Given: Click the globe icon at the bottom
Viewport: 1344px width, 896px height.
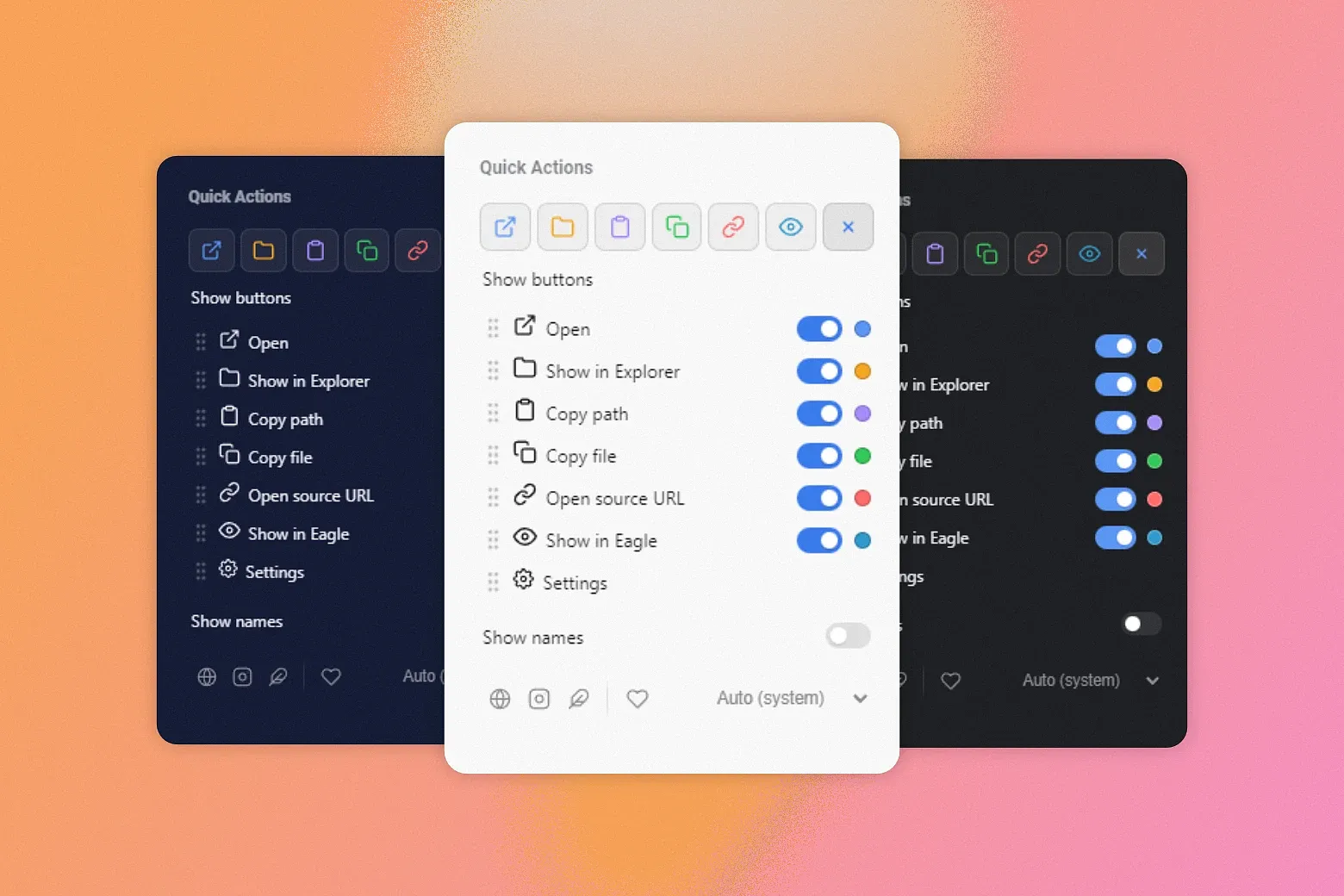Looking at the screenshot, I should (500, 698).
